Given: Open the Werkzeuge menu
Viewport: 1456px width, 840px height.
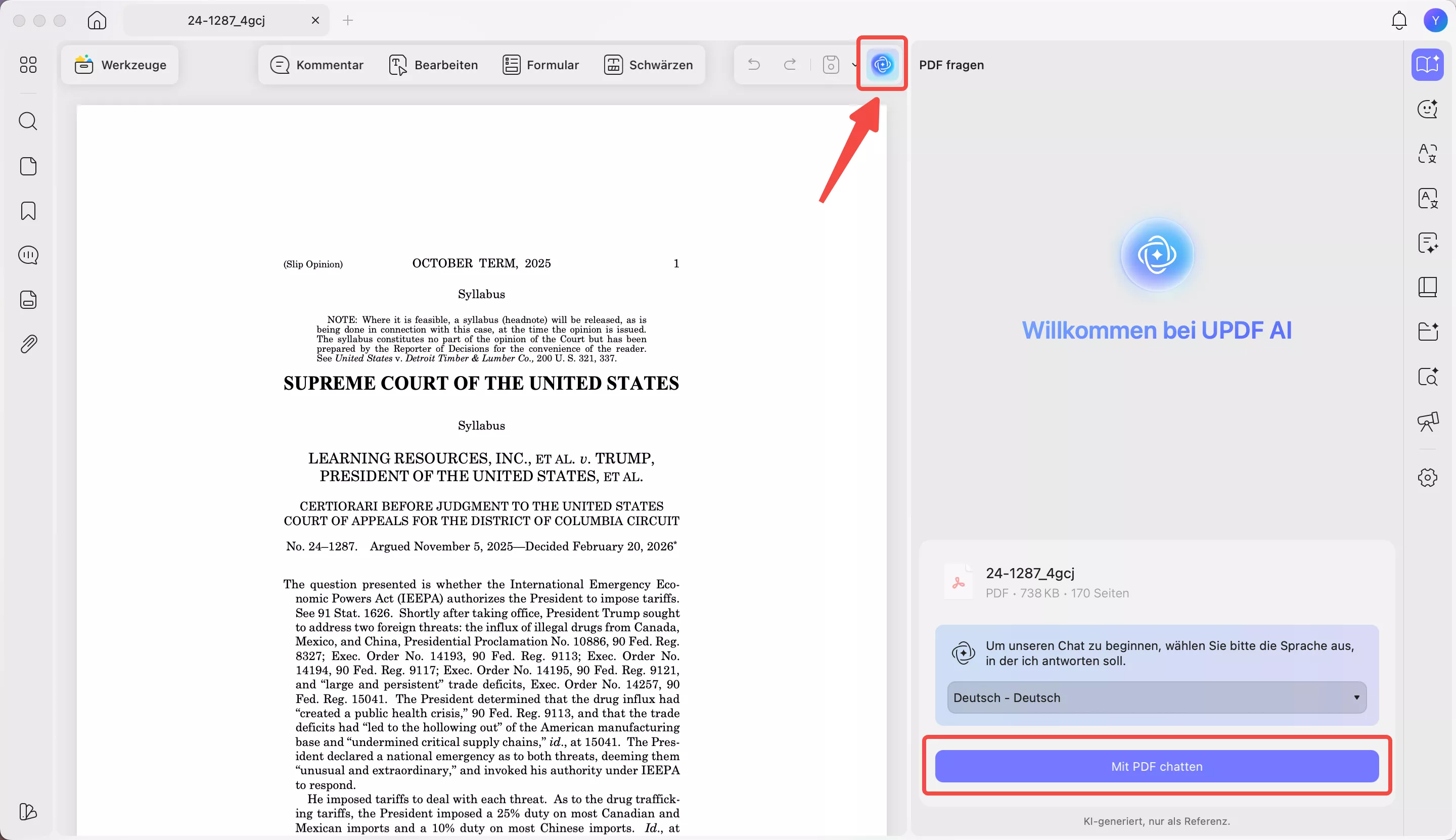Looking at the screenshot, I should coord(120,65).
